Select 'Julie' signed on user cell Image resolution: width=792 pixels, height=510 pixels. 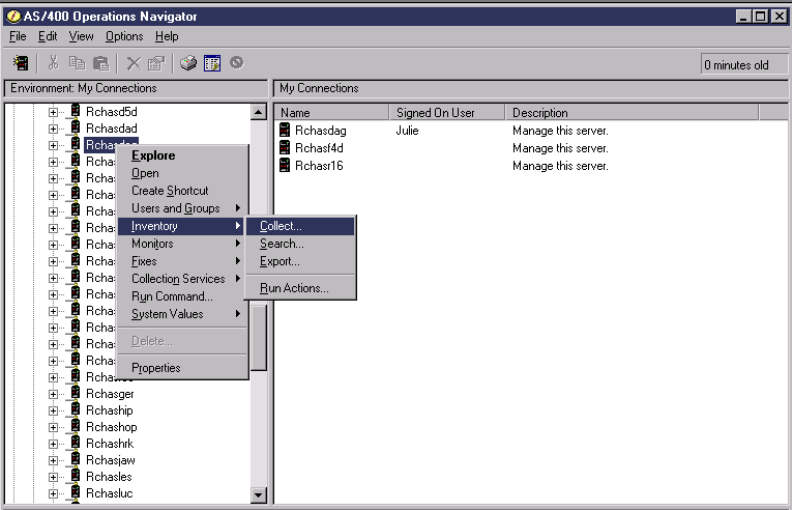407,130
